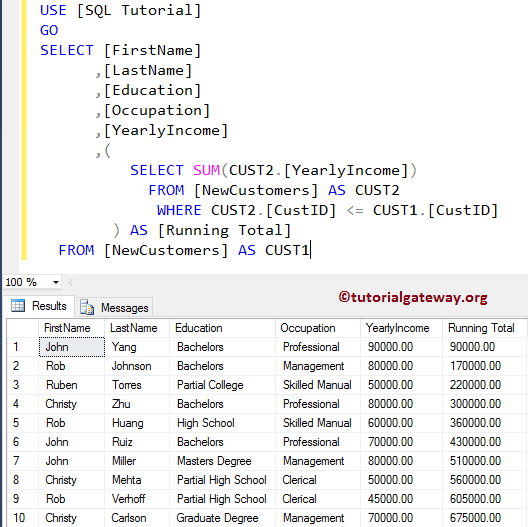Select the Running Total value 170000.00
This screenshot has width=528, height=527.
click(484, 366)
